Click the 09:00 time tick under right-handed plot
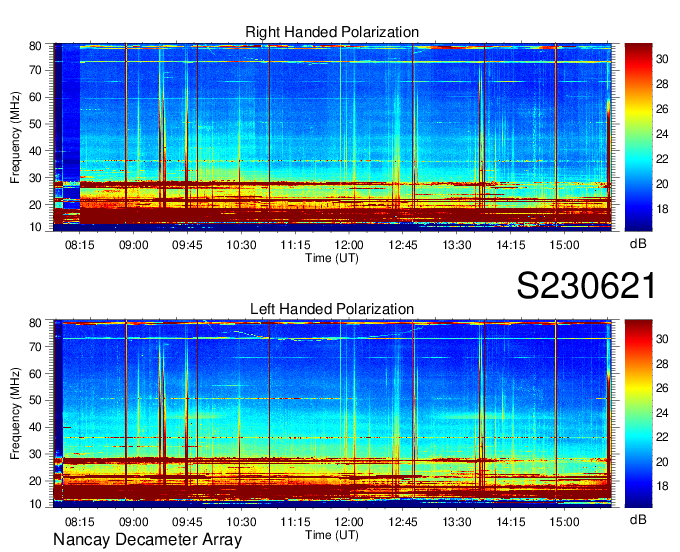This screenshot has width=680, height=552. [134, 245]
